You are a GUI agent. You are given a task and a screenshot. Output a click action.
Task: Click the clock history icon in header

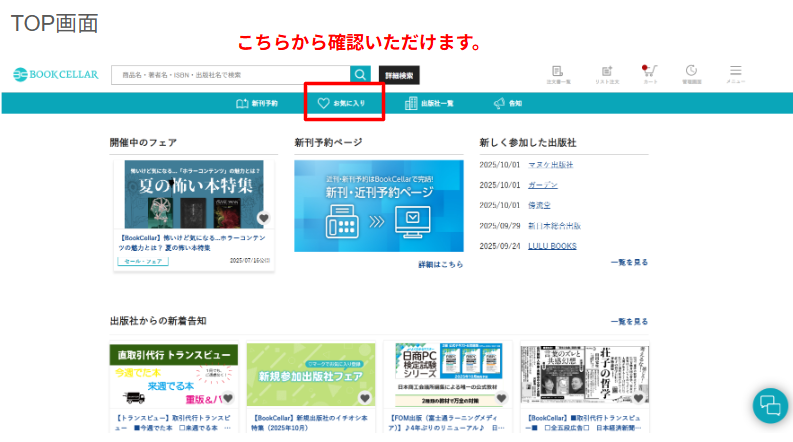(x=691, y=74)
